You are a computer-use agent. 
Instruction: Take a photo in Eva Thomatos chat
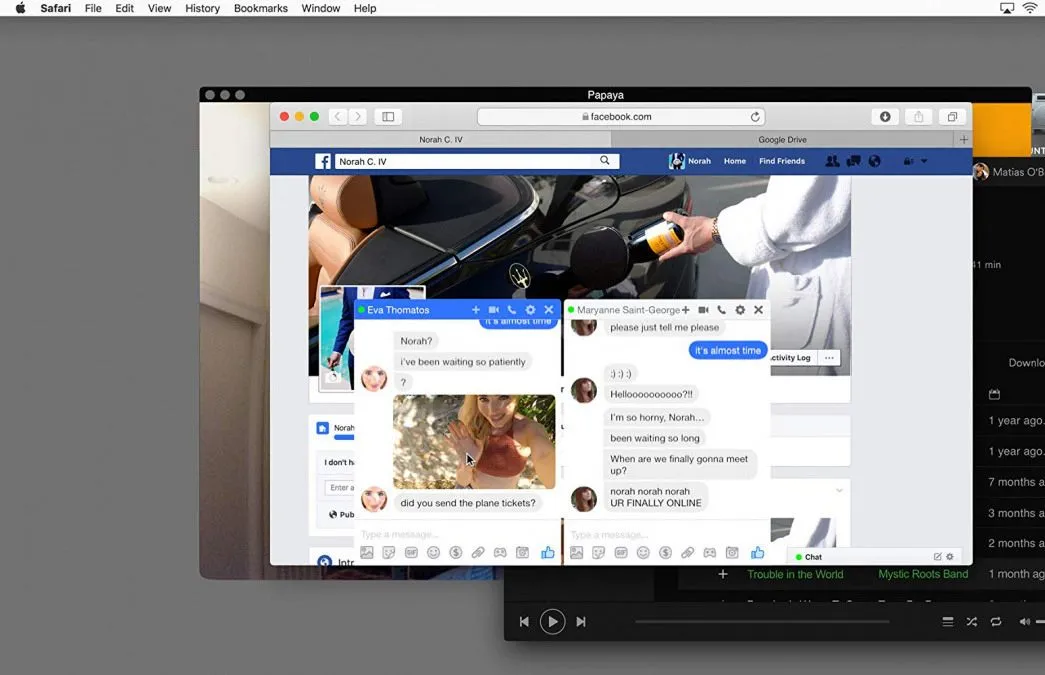click(522, 552)
